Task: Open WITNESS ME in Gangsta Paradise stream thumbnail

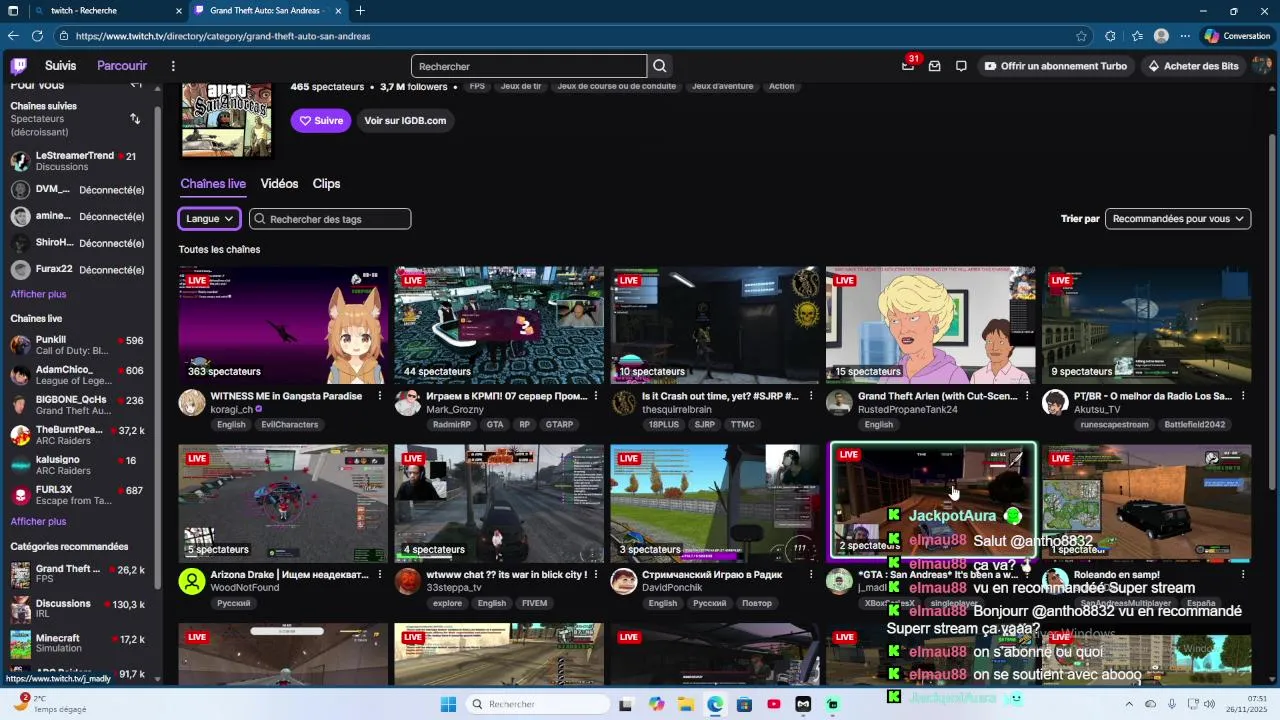Action: pos(283,325)
